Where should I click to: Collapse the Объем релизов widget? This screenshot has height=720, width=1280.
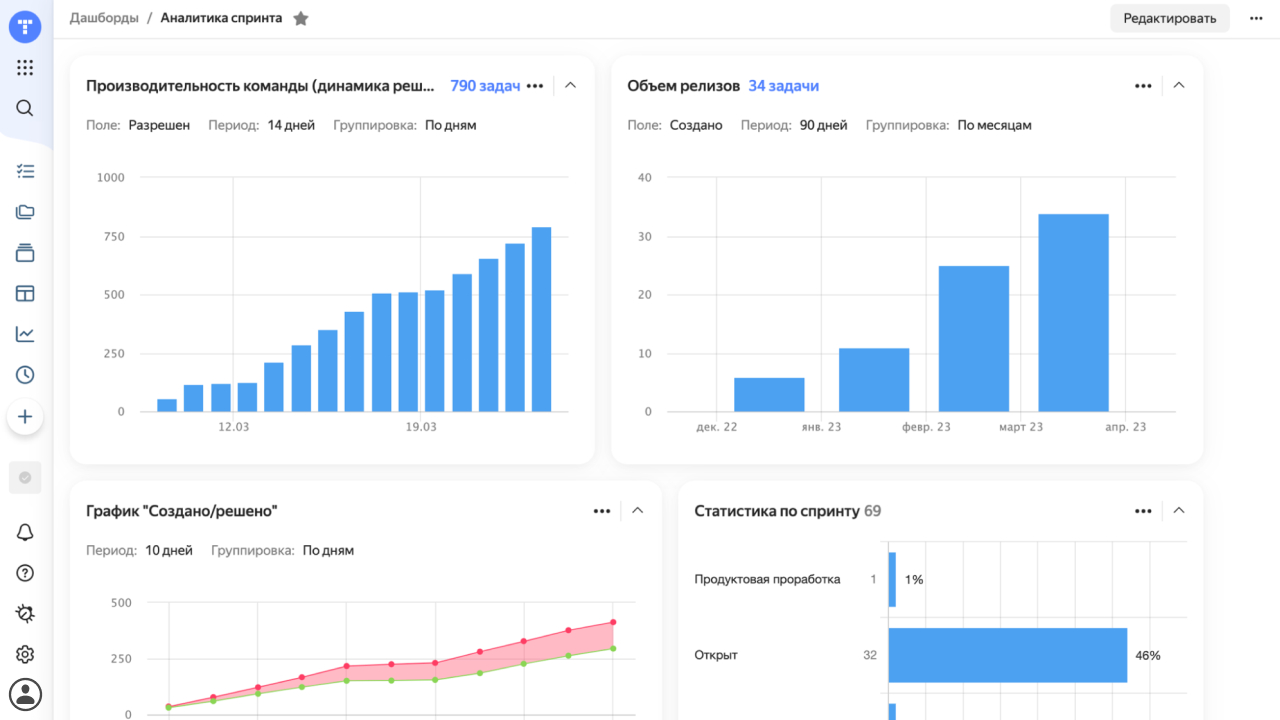[1179, 86]
